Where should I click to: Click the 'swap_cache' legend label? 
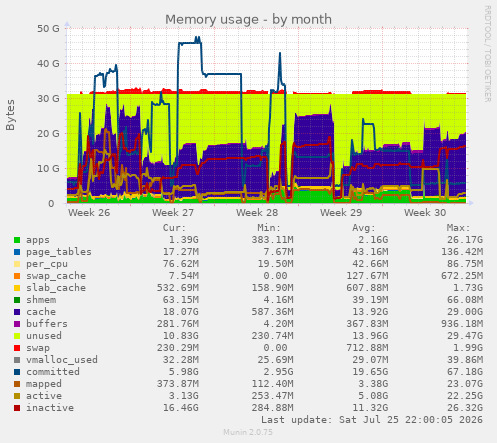[56, 276]
